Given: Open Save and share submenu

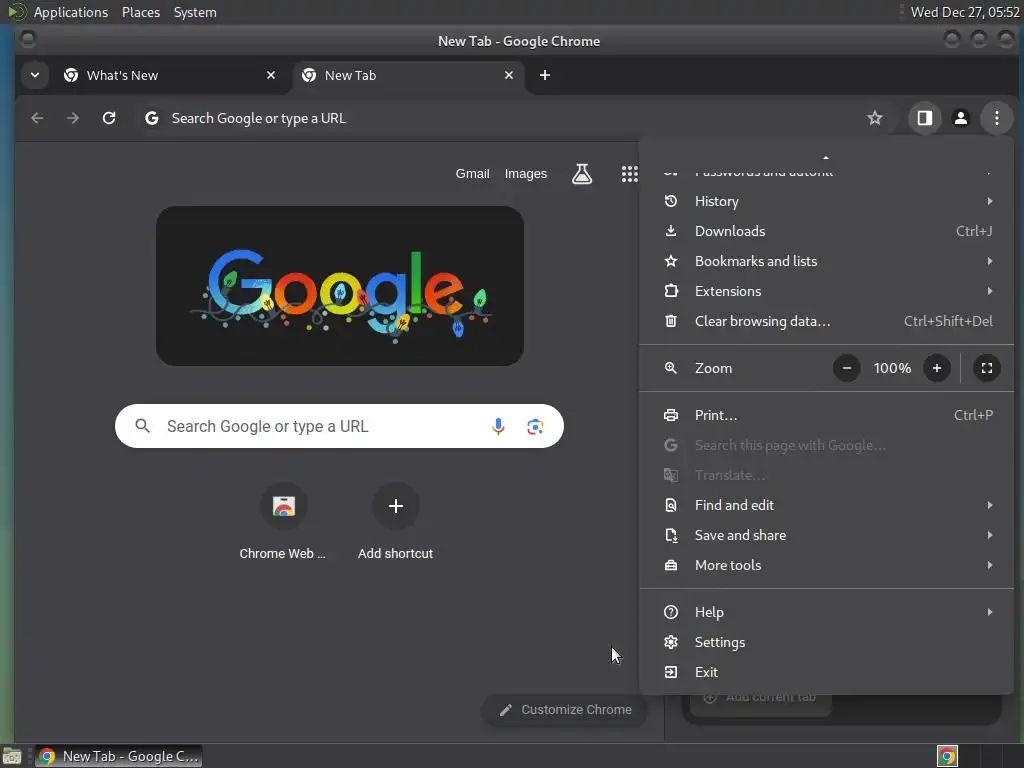Looking at the screenshot, I should 826,536.
